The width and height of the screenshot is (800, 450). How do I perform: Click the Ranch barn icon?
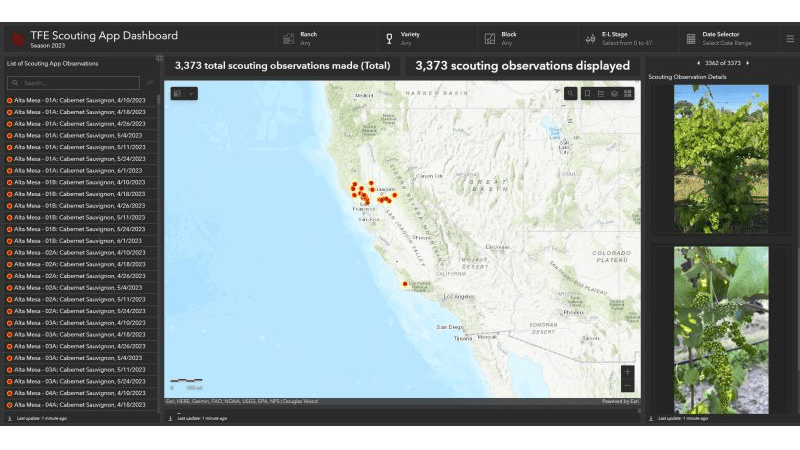tap(289, 39)
